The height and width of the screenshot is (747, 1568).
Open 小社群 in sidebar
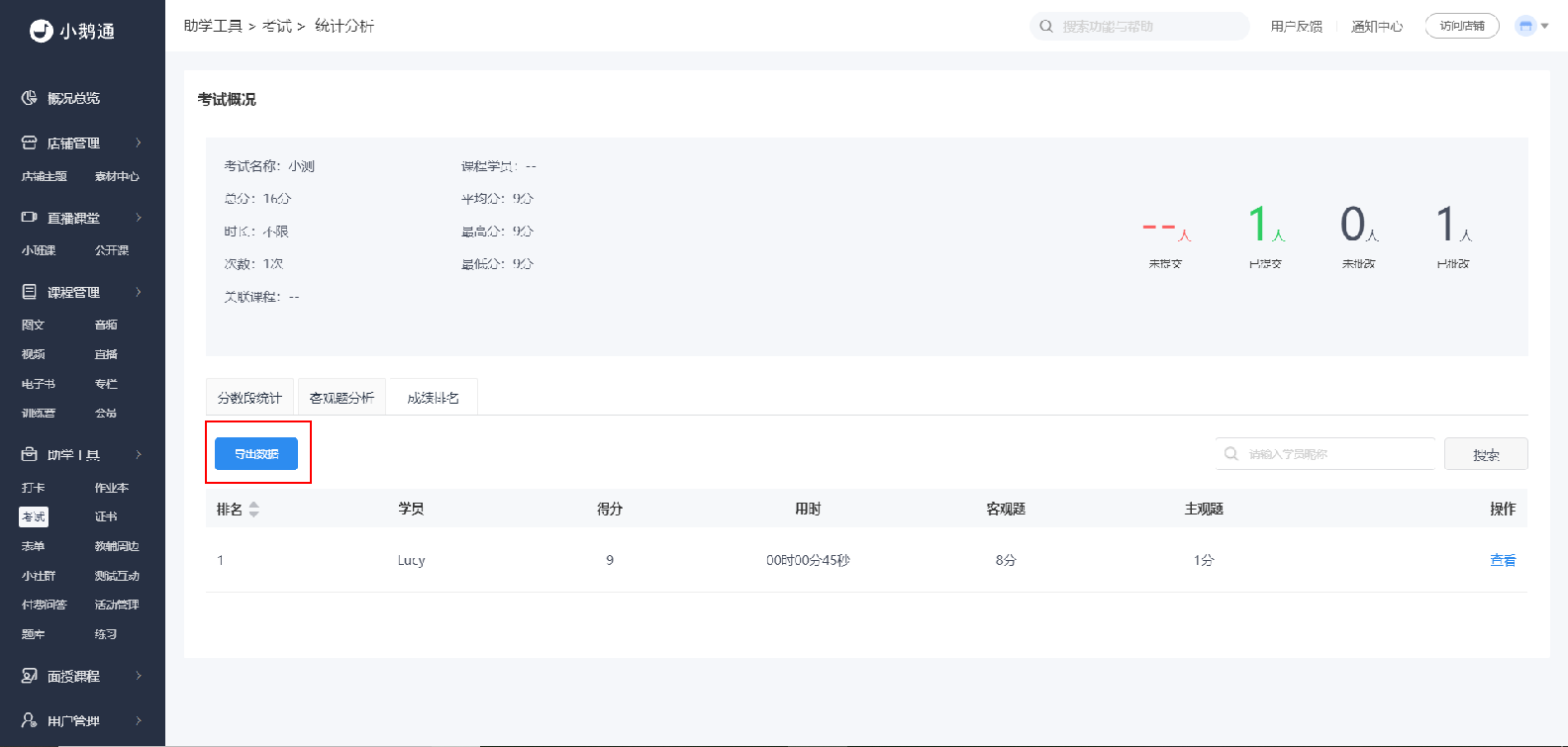pyautogui.click(x=39, y=576)
